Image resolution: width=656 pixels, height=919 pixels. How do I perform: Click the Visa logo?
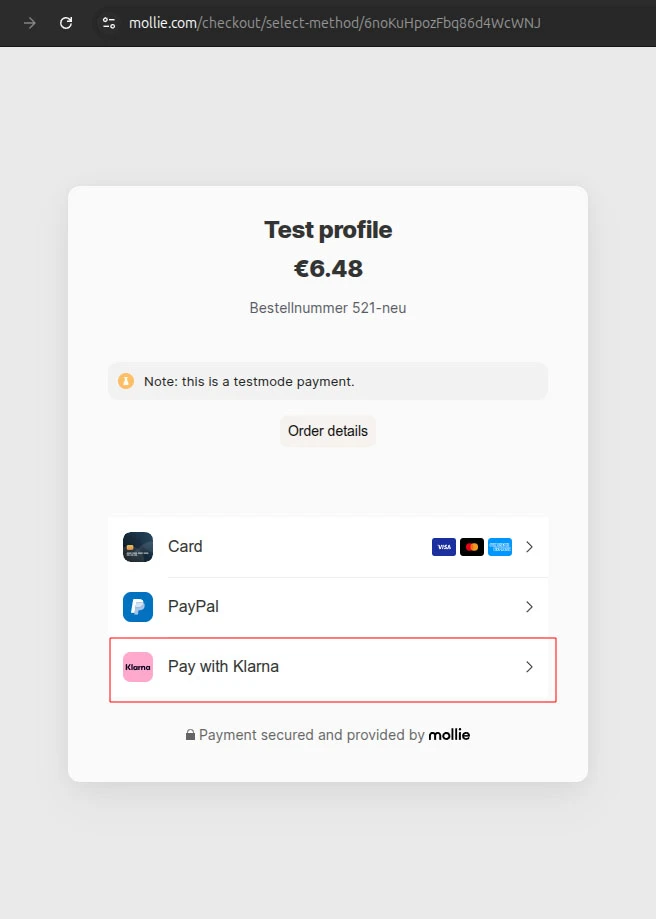point(444,547)
